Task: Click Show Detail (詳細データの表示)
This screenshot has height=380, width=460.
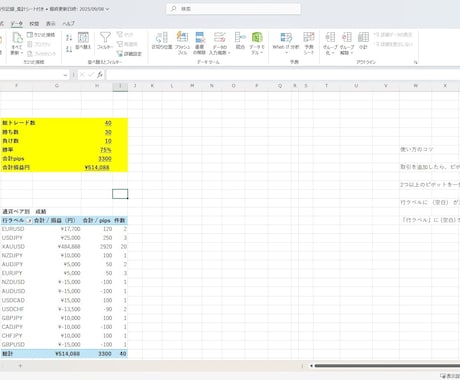Action: 393,35
